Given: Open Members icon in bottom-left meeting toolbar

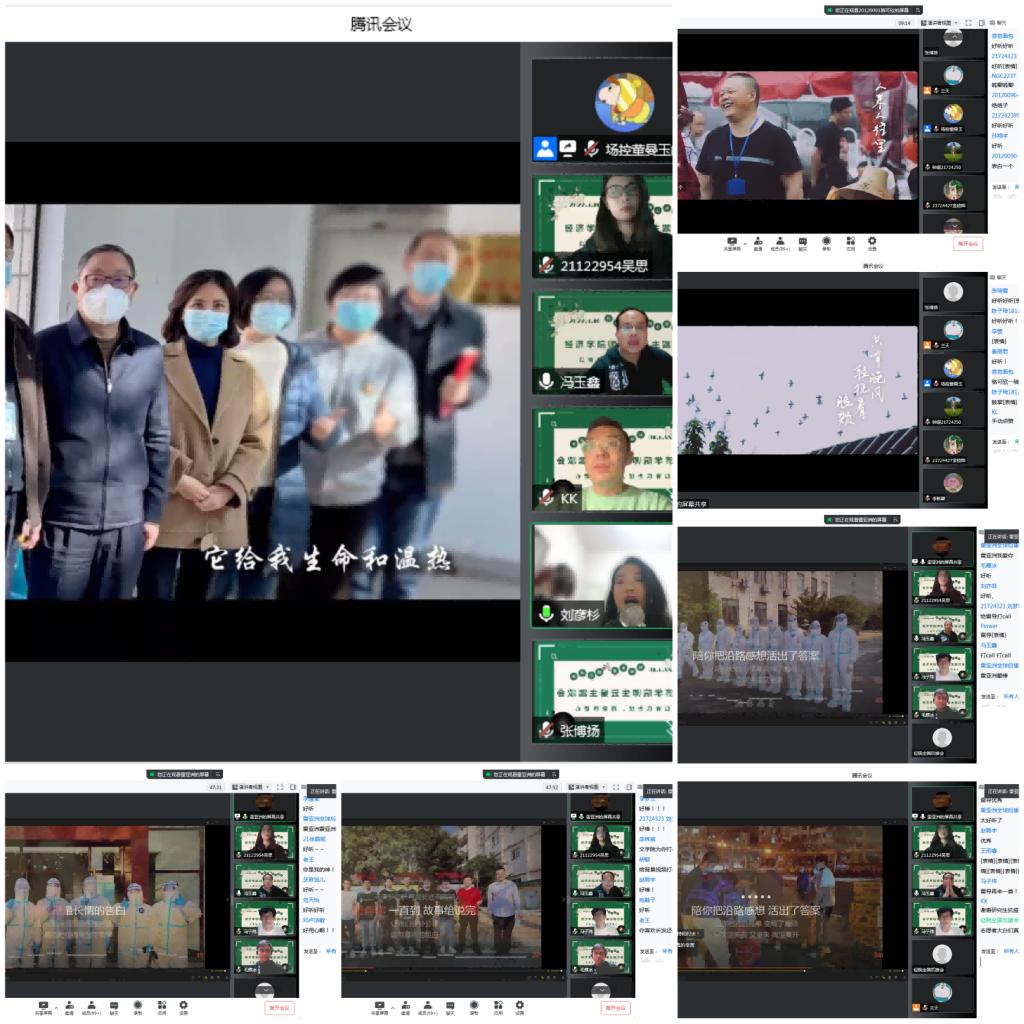Looking at the screenshot, I should click(x=91, y=1005).
